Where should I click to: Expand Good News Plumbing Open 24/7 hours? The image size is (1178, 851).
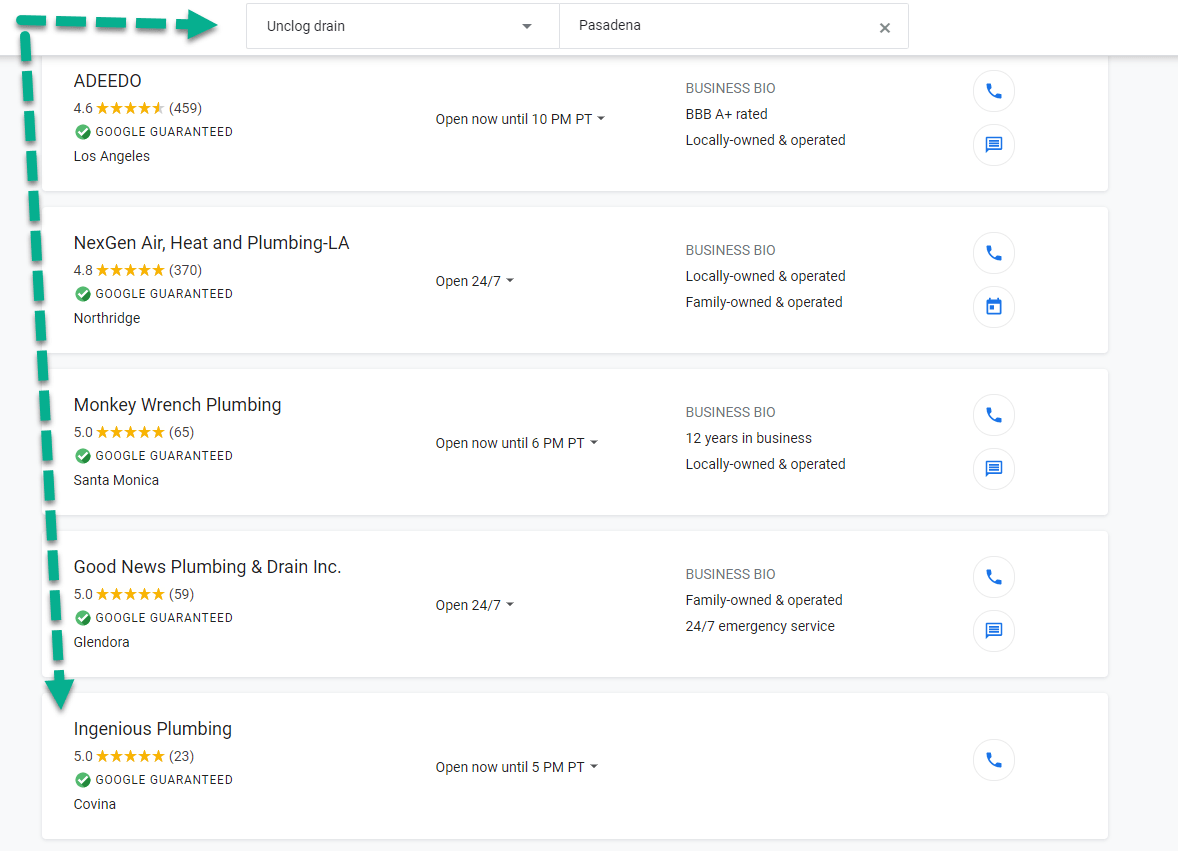[x=475, y=605]
